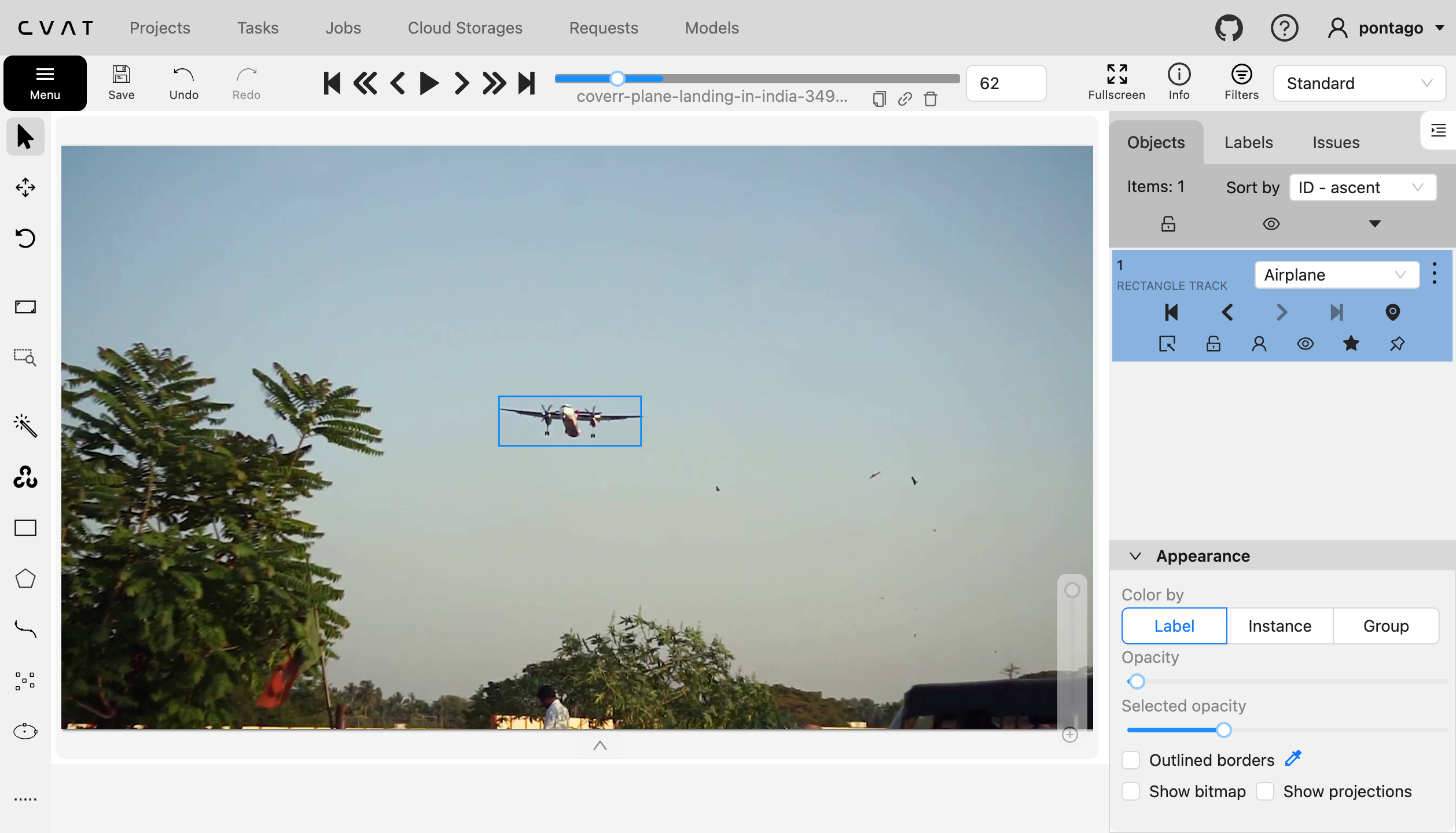Hide all objects with eye icon
Screen dimensions: 1456x833
pyautogui.click(x=1271, y=224)
